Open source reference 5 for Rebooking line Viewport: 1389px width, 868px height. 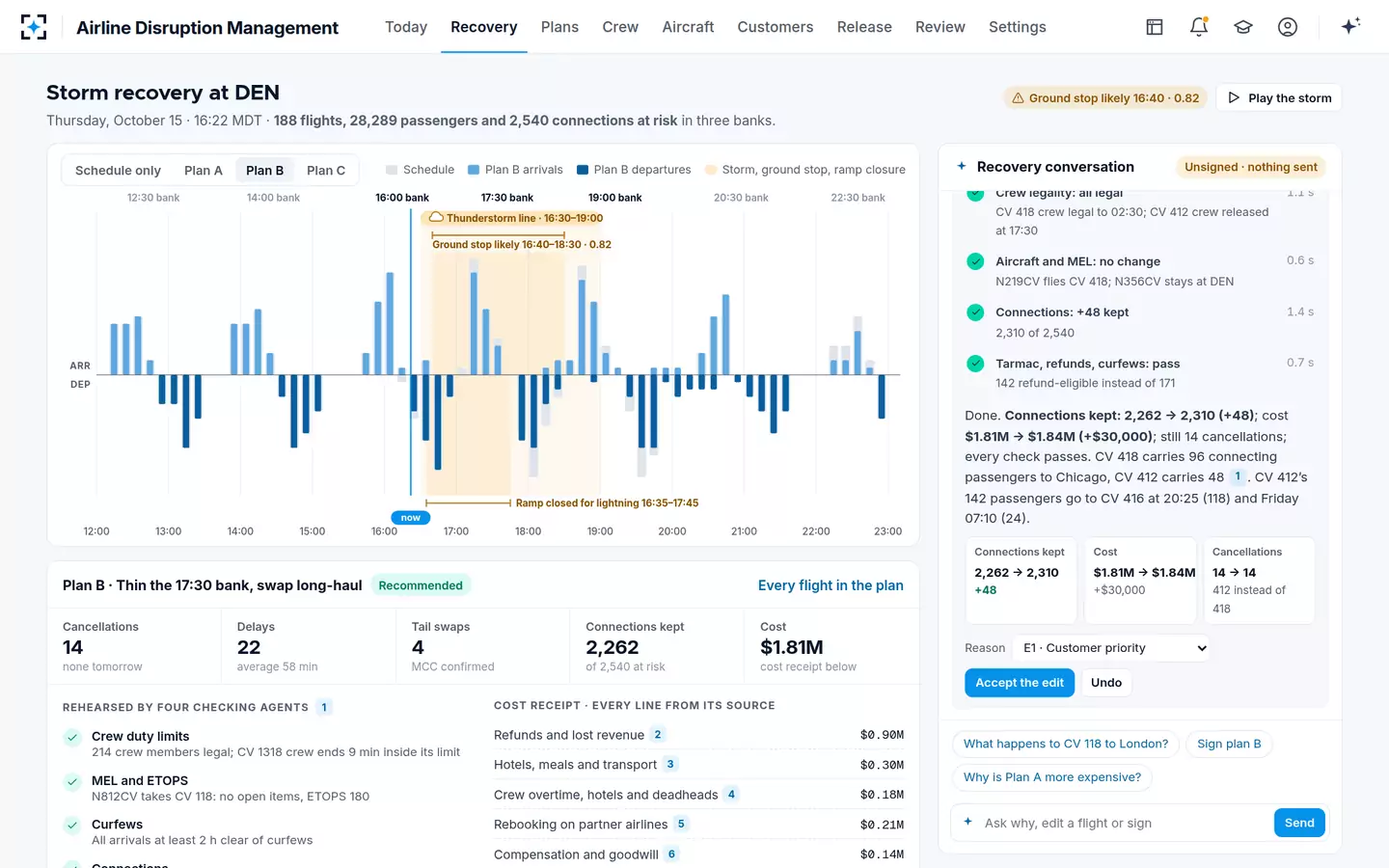point(681,824)
